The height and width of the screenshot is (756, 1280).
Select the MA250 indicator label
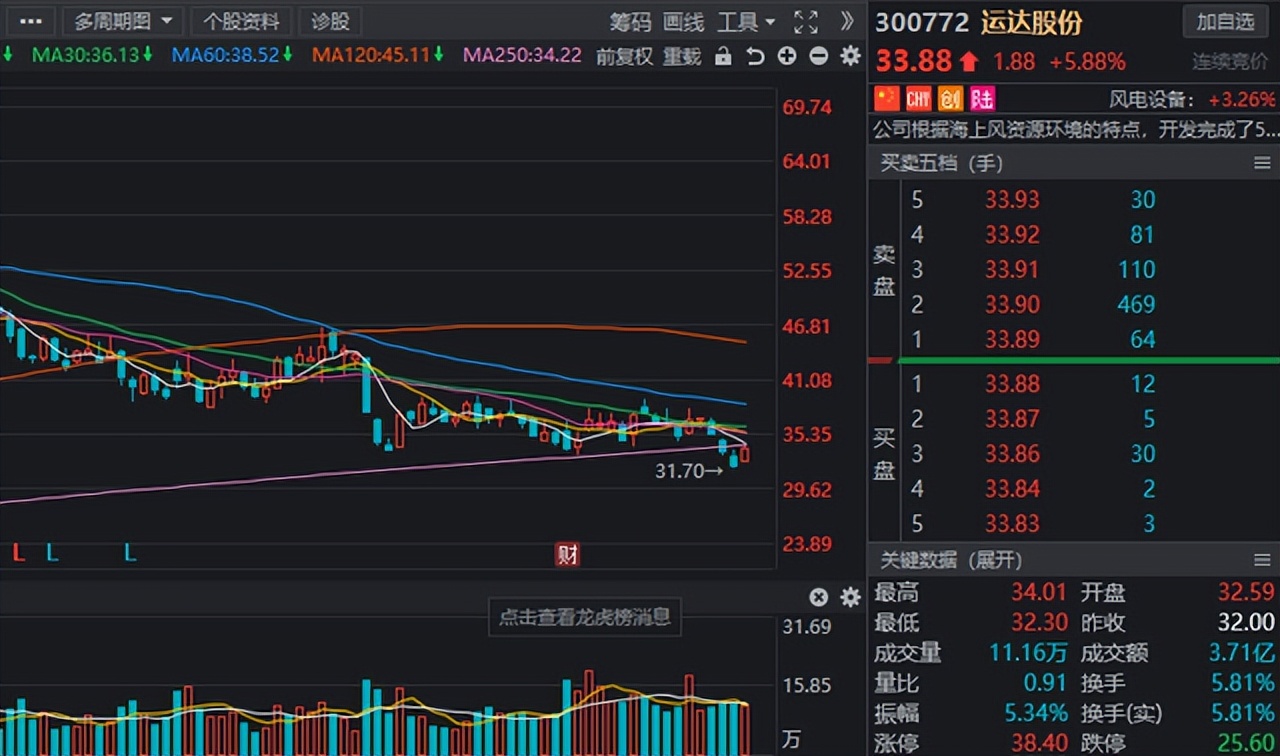click(522, 55)
